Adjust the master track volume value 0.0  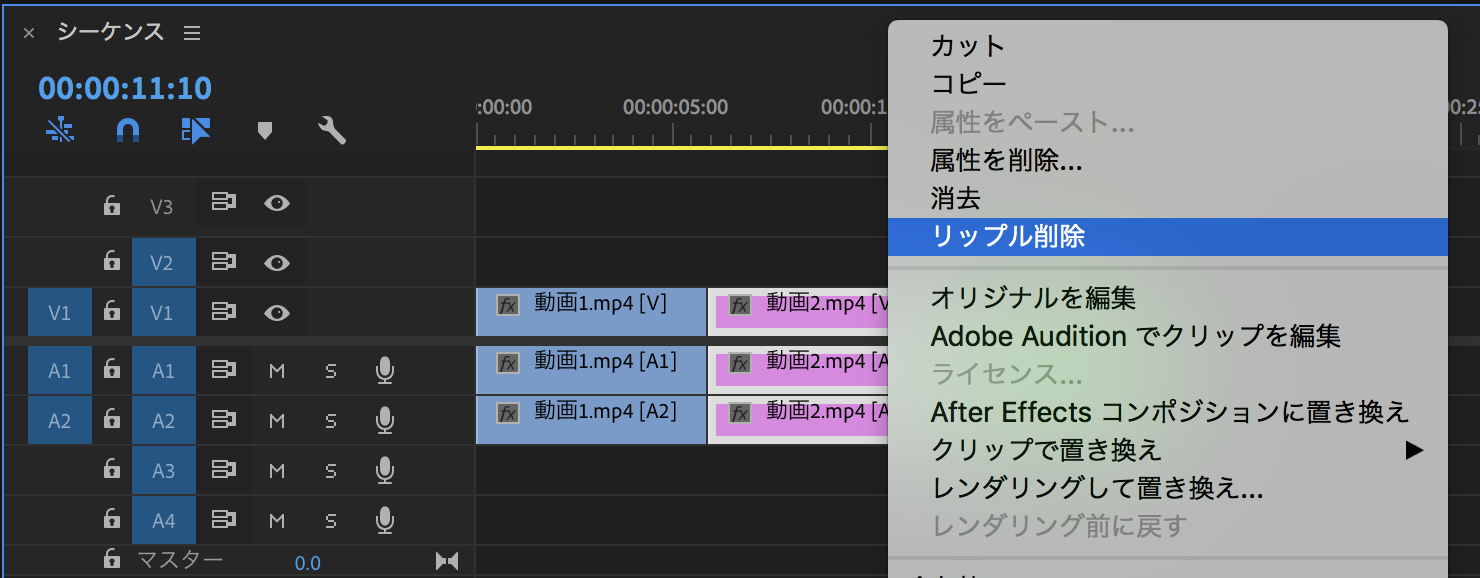308,562
